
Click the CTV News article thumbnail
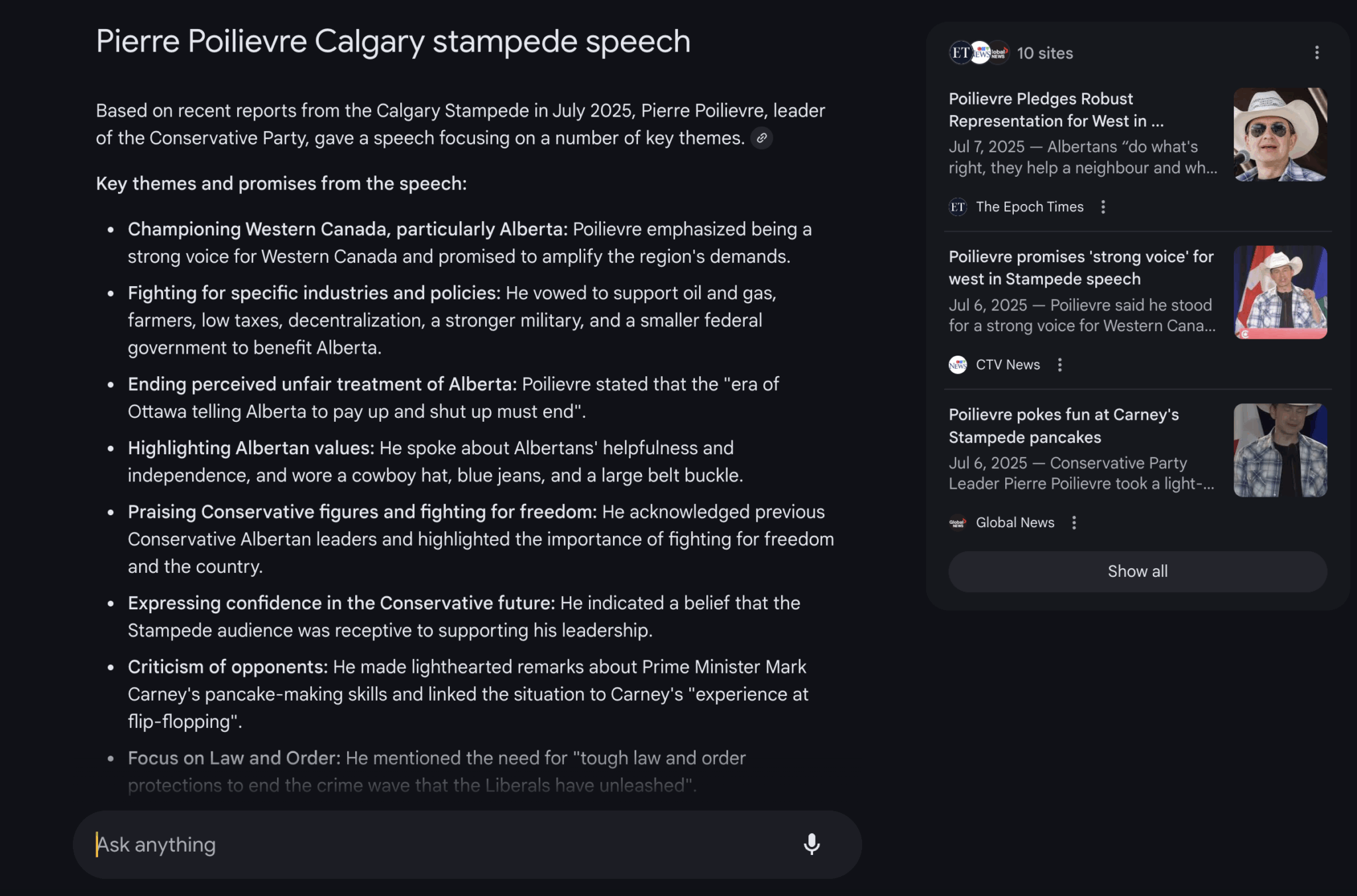pos(1280,292)
